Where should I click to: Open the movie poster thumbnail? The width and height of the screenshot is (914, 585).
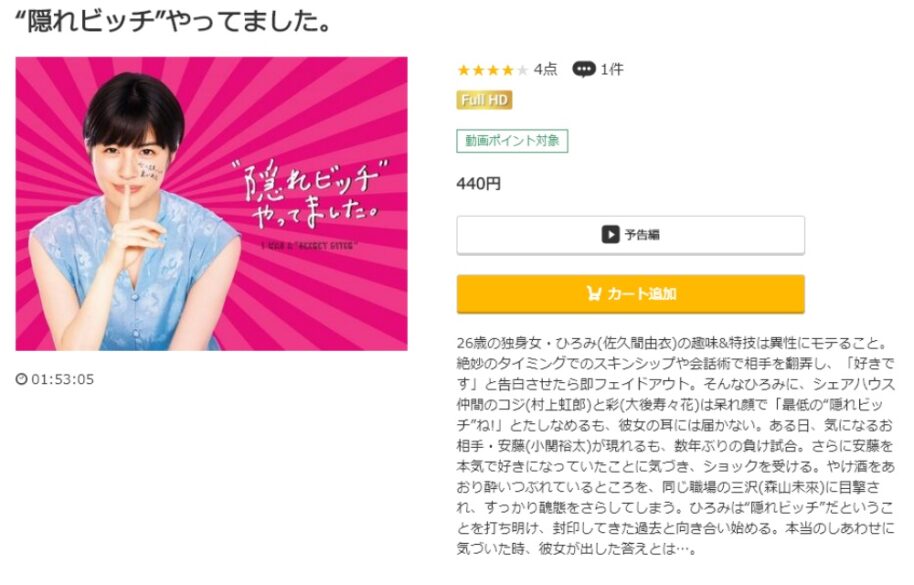pyautogui.click(x=211, y=203)
